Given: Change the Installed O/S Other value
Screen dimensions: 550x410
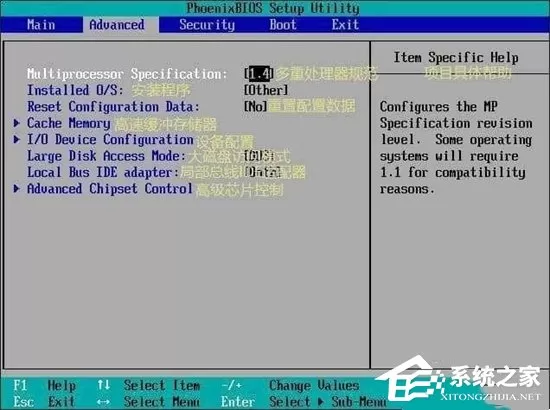Looking at the screenshot, I should 266,90.
